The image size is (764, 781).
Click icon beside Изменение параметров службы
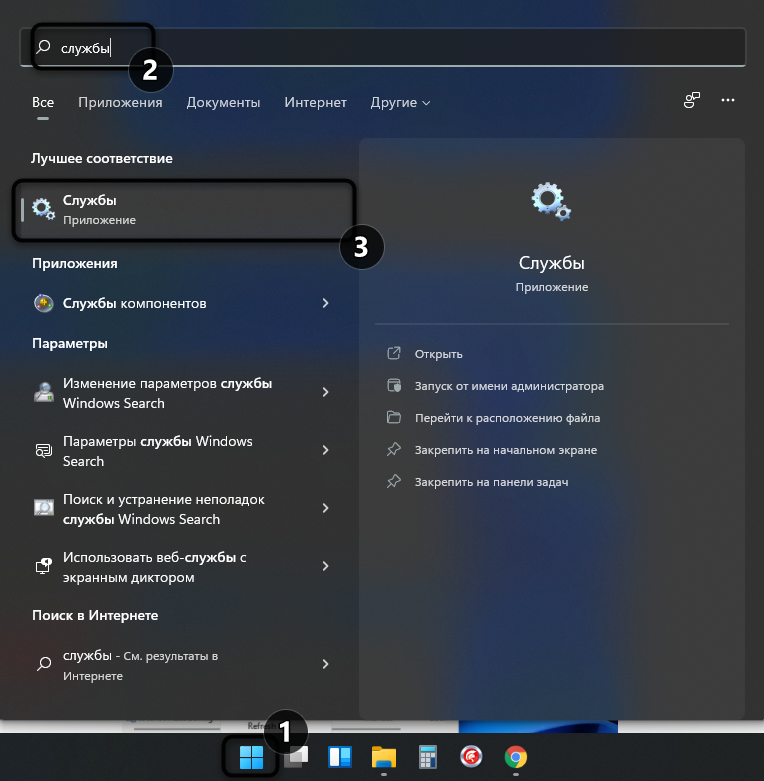44,392
